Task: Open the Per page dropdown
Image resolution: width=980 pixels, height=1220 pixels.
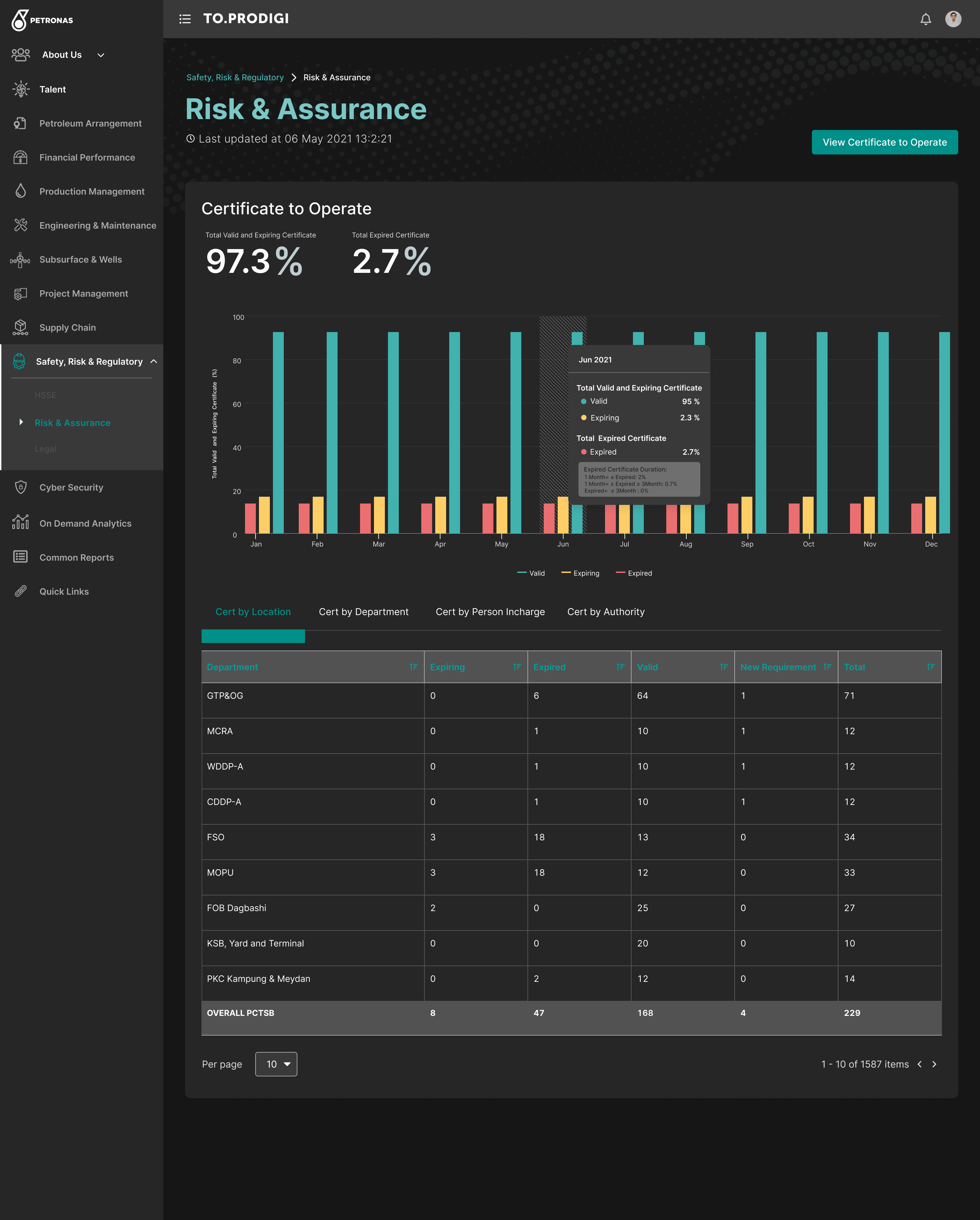Action: [276, 1064]
